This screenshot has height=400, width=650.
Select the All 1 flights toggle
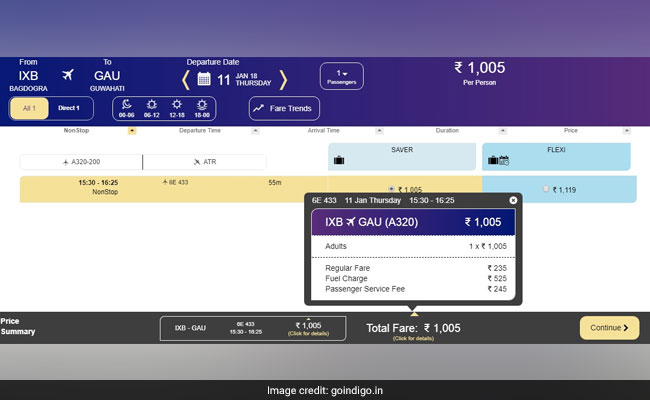[x=29, y=108]
